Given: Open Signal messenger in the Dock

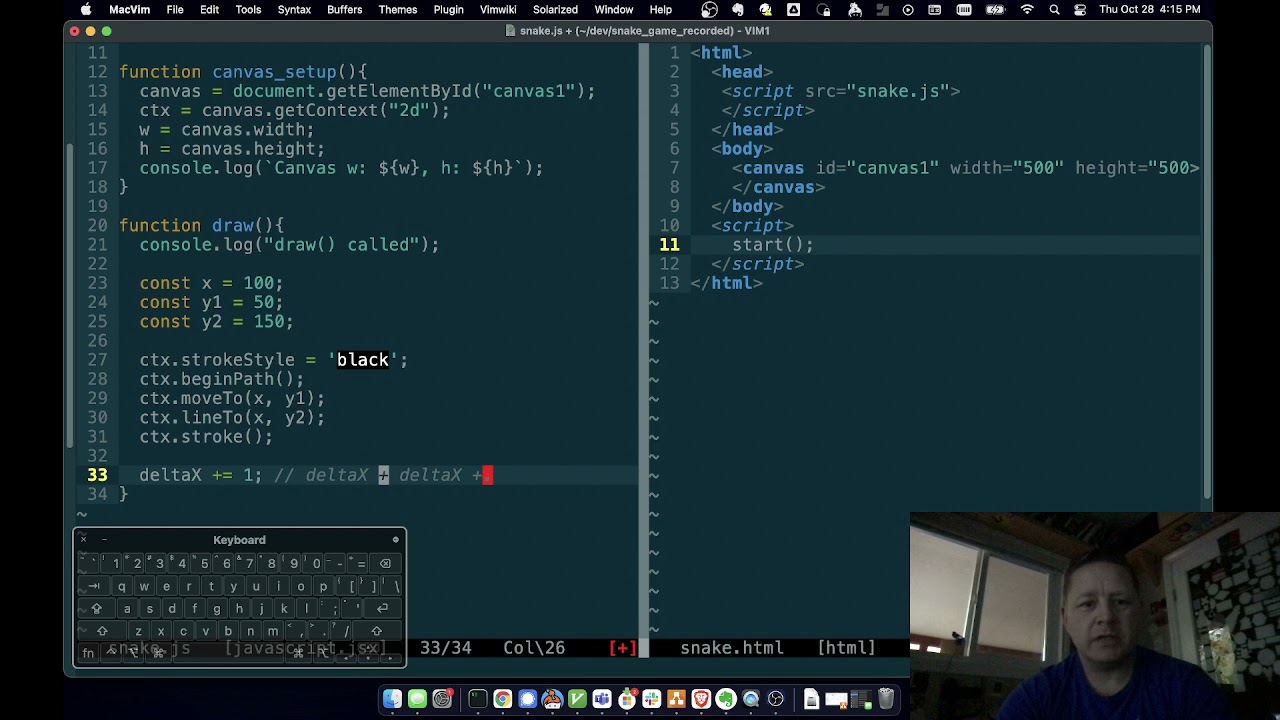Looking at the screenshot, I should tap(527, 699).
